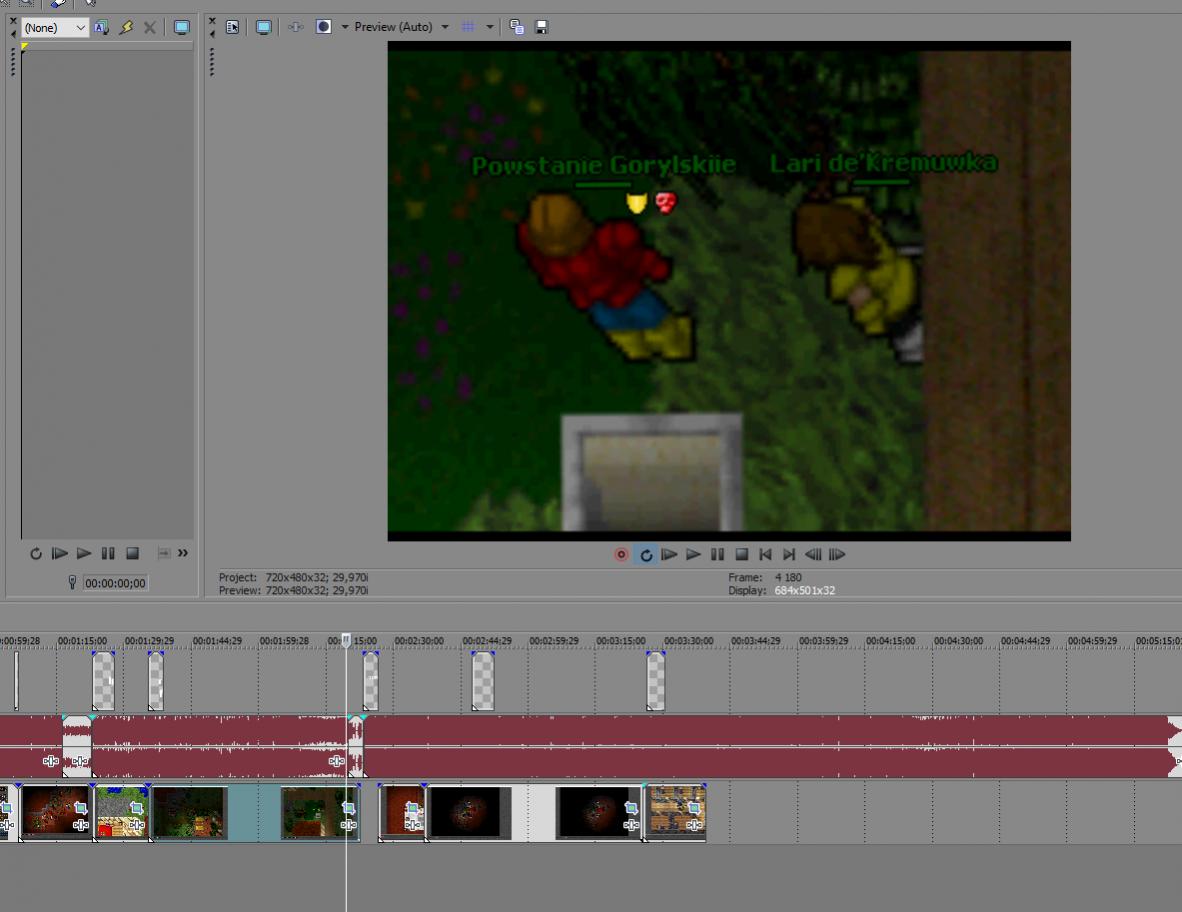Image resolution: width=1182 pixels, height=912 pixels.
Task: Pause the video preview playback
Action: [717, 555]
